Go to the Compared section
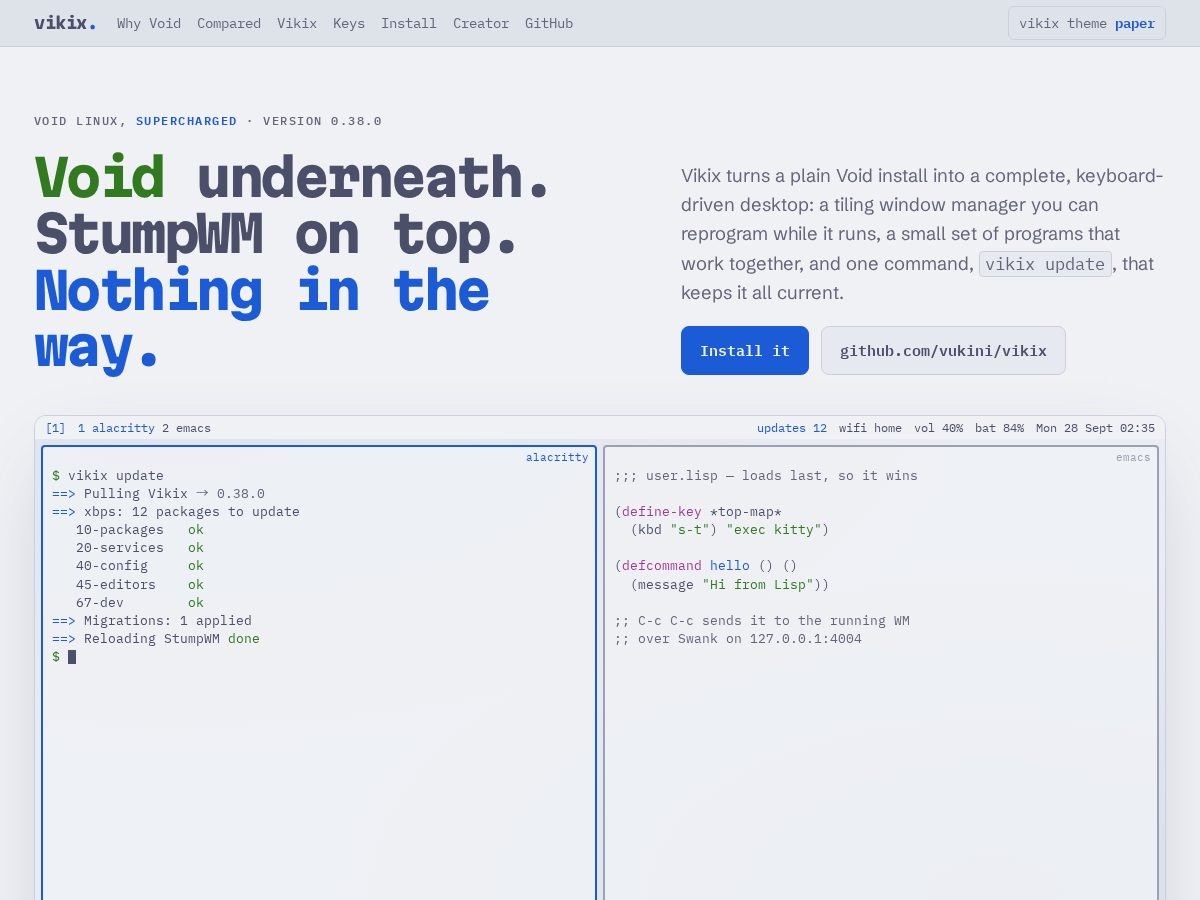The width and height of the screenshot is (1200, 900). point(229,23)
